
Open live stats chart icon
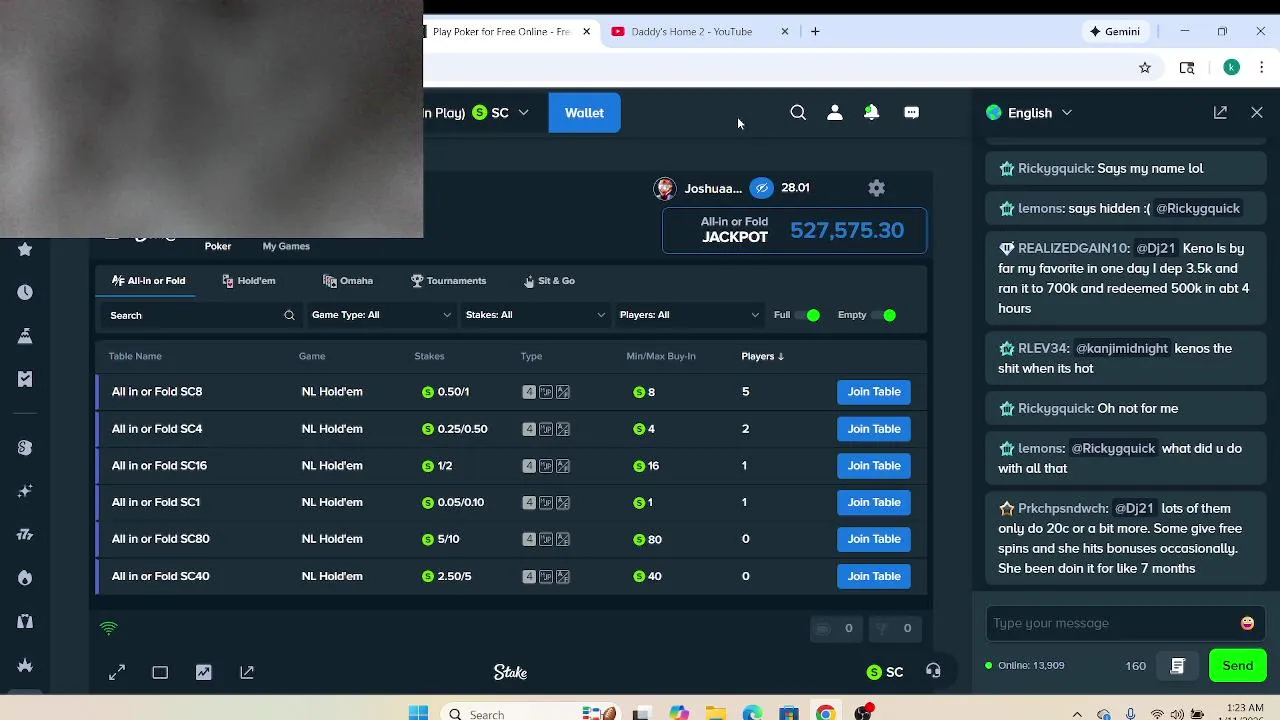[x=204, y=672]
